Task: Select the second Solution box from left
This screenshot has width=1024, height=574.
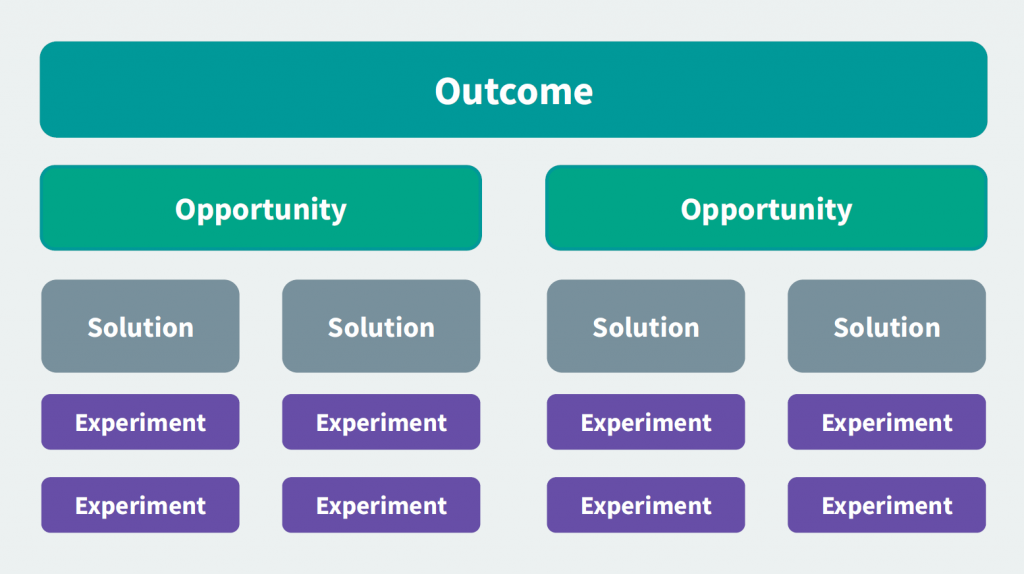Action: (381, 326)
